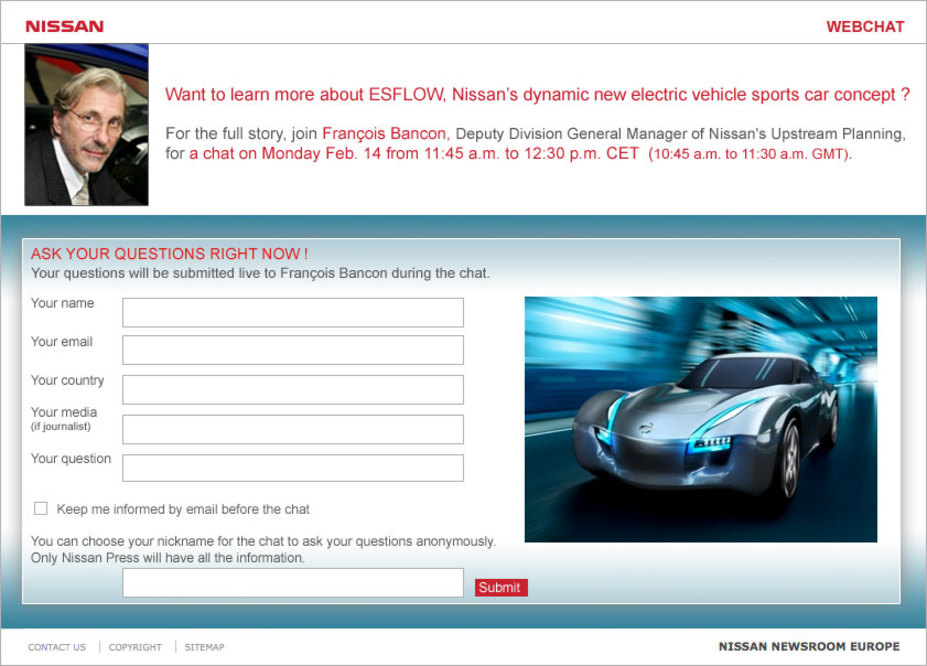Click the François Bancon name in red

tap(385, 134)
